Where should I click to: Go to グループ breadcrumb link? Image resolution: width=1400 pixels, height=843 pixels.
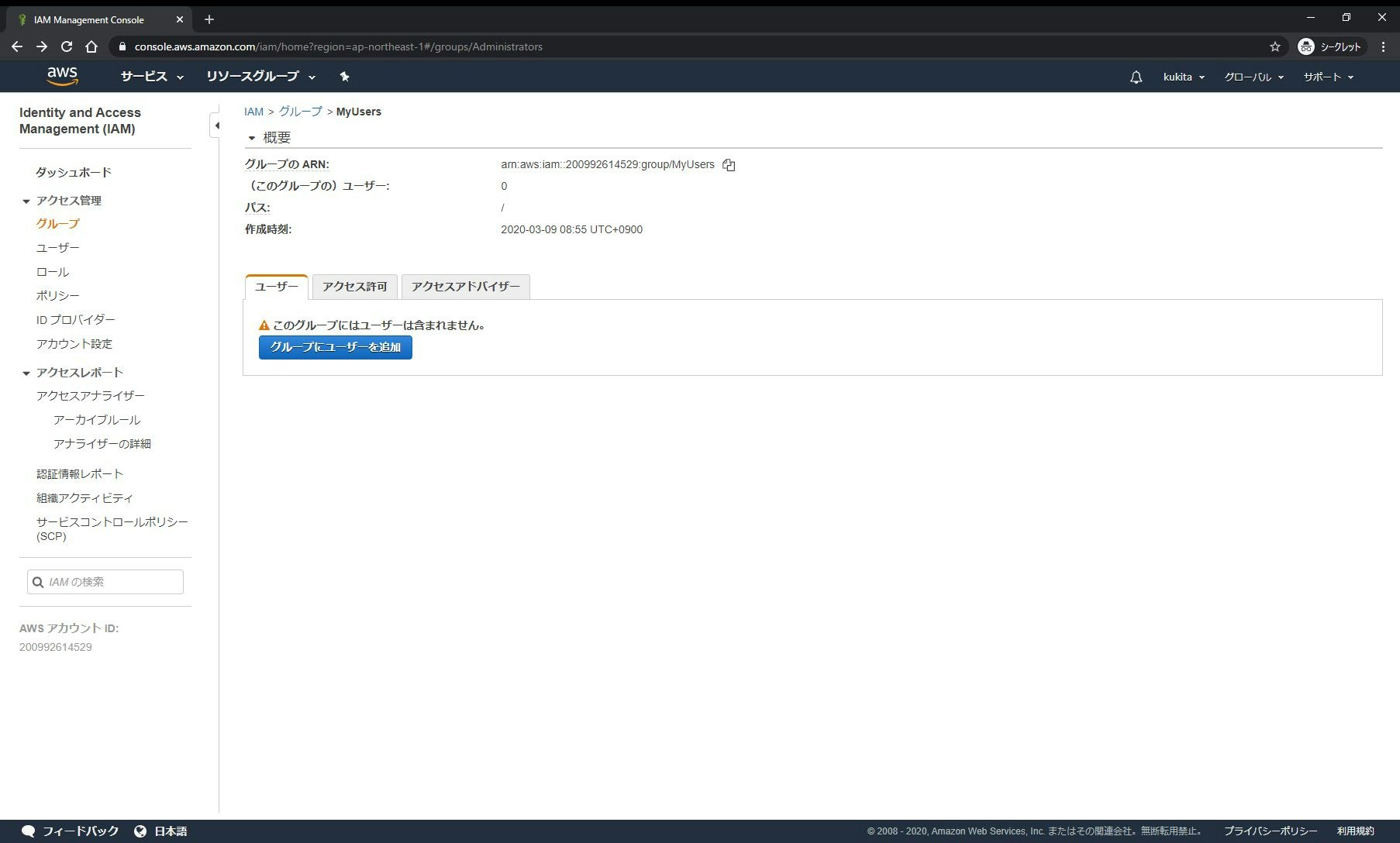coord(301,112)
